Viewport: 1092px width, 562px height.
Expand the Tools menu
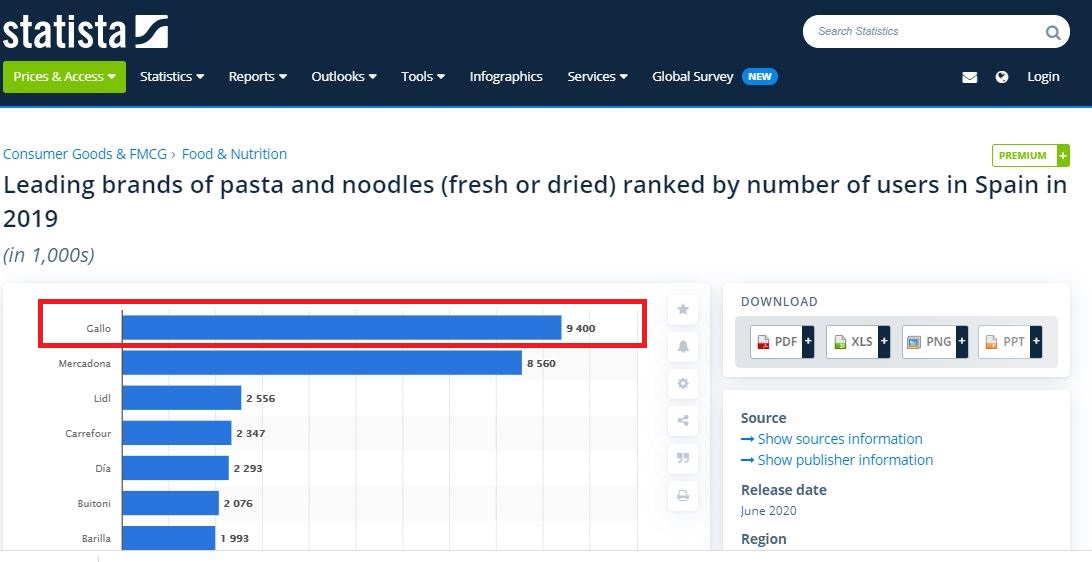click(x=423, y=77)
